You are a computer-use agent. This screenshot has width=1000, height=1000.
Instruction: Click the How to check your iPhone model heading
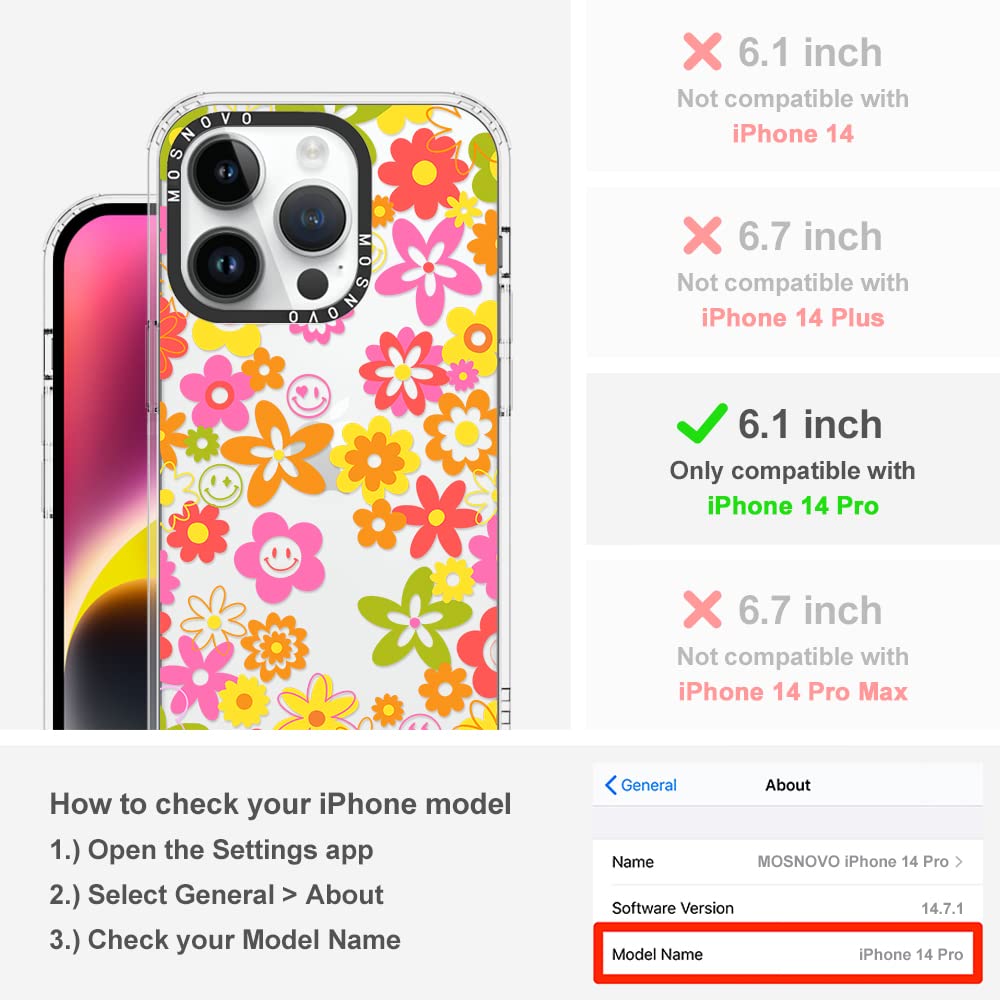[x=281, y=804]
